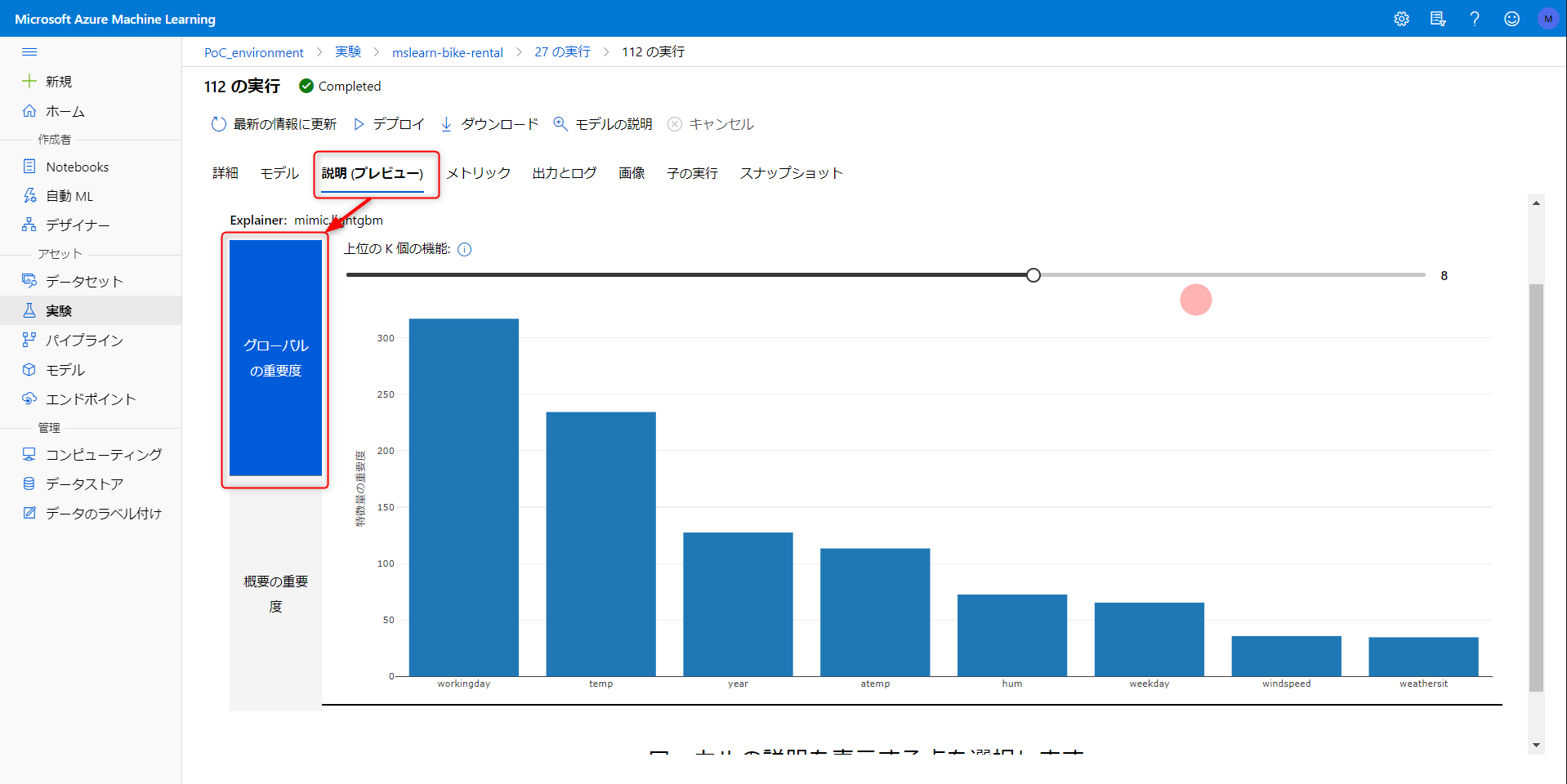Click the 実験 flask icon
Screen dimensions: 1567x784
(29, 310)
